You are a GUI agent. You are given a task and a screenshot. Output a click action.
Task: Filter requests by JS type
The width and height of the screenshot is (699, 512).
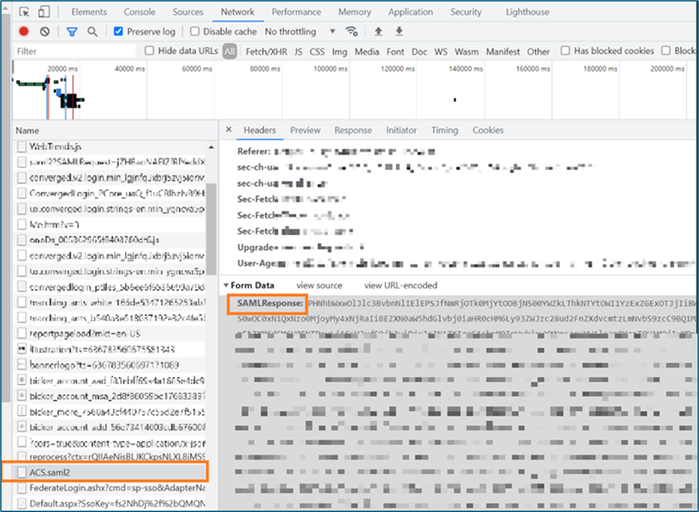coord(298,52)
